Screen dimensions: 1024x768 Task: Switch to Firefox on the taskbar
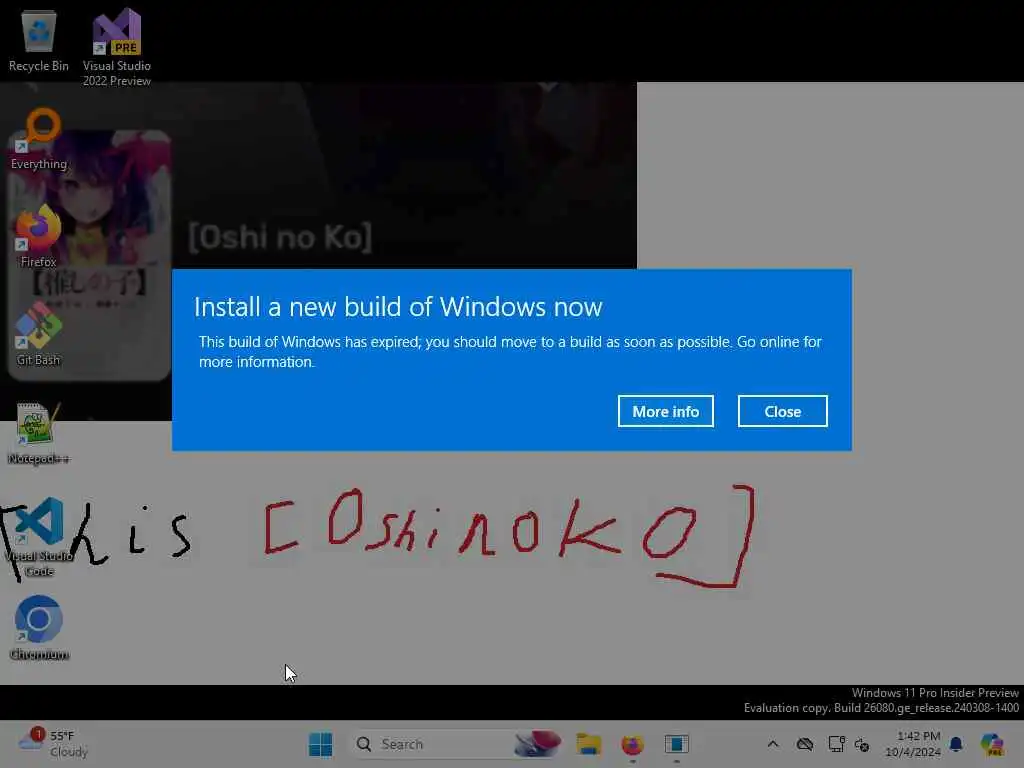(632, 744)
